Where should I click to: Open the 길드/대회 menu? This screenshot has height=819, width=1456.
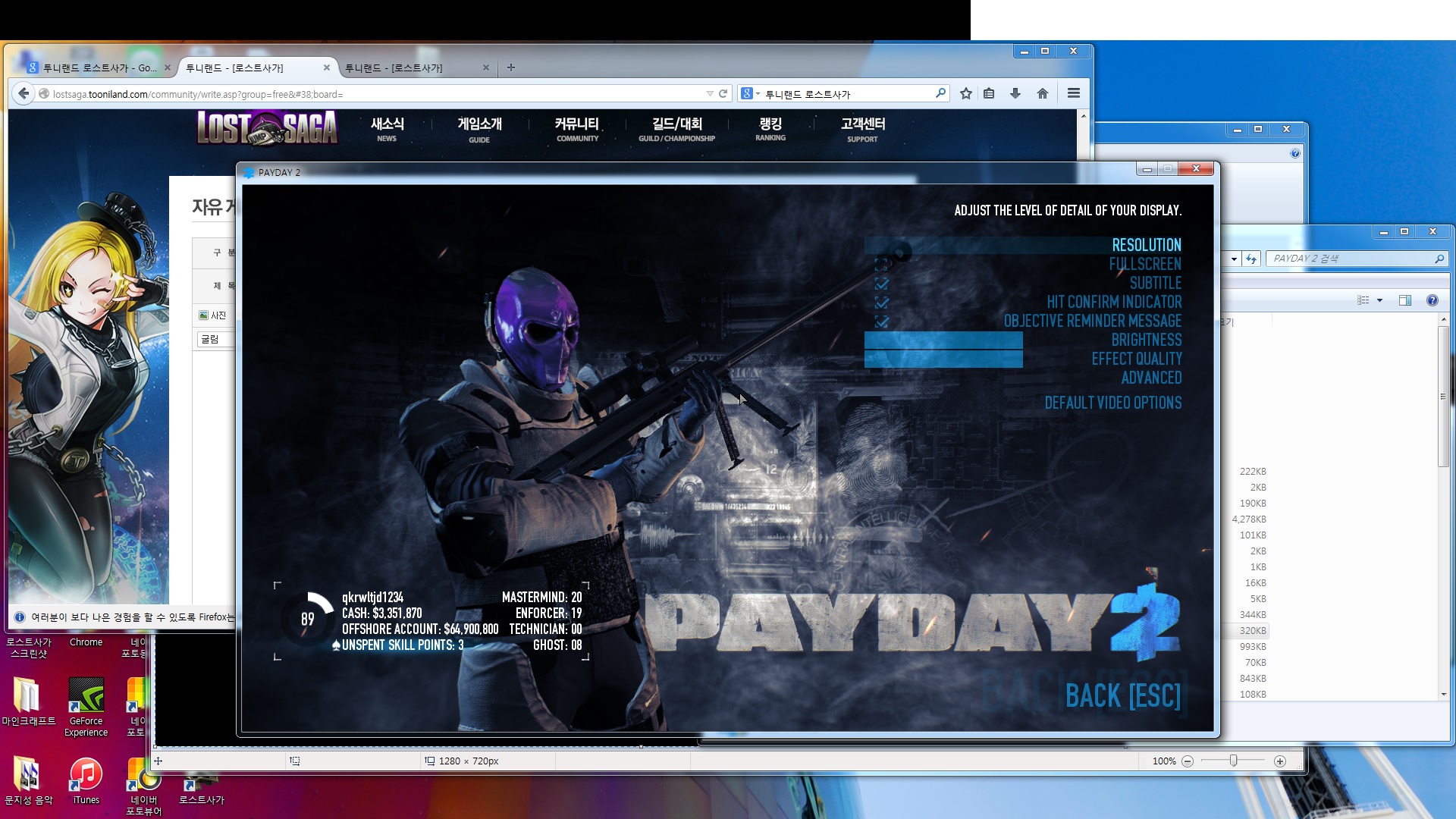[676, 128]
